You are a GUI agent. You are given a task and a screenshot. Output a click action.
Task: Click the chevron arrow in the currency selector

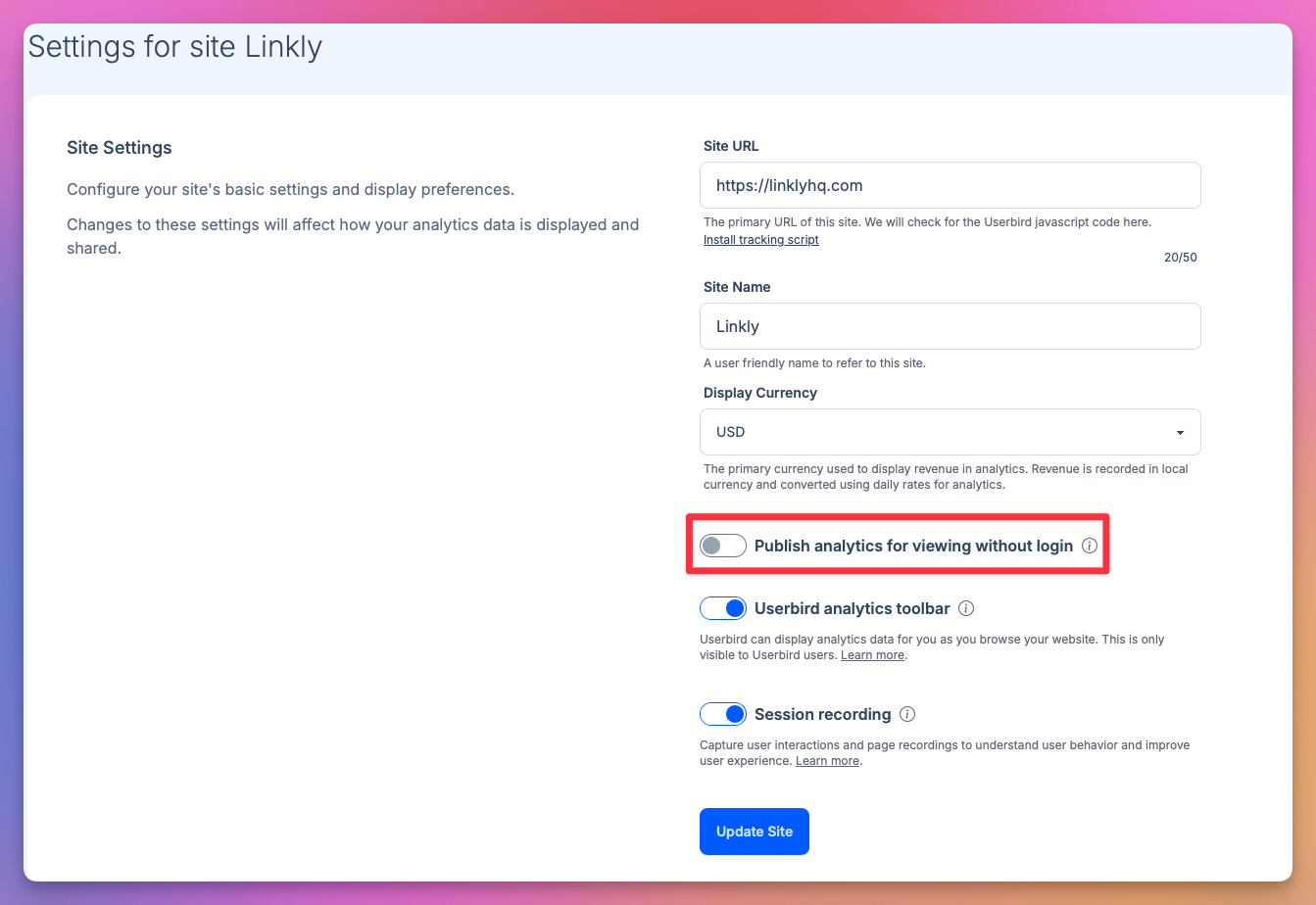[x=1180, y=432]
